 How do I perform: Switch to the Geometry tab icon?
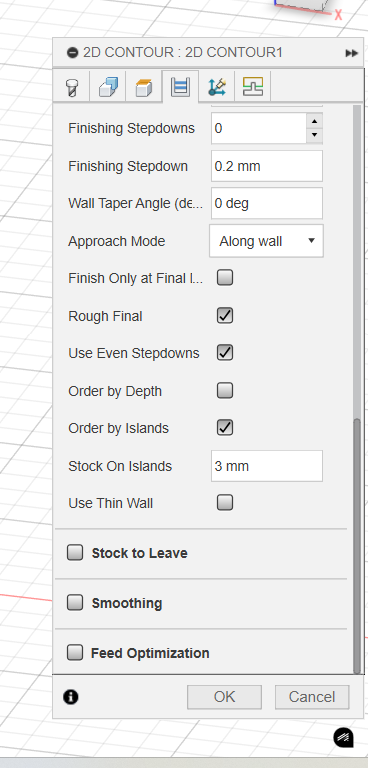pyautogui.click(x=108, y=87)
